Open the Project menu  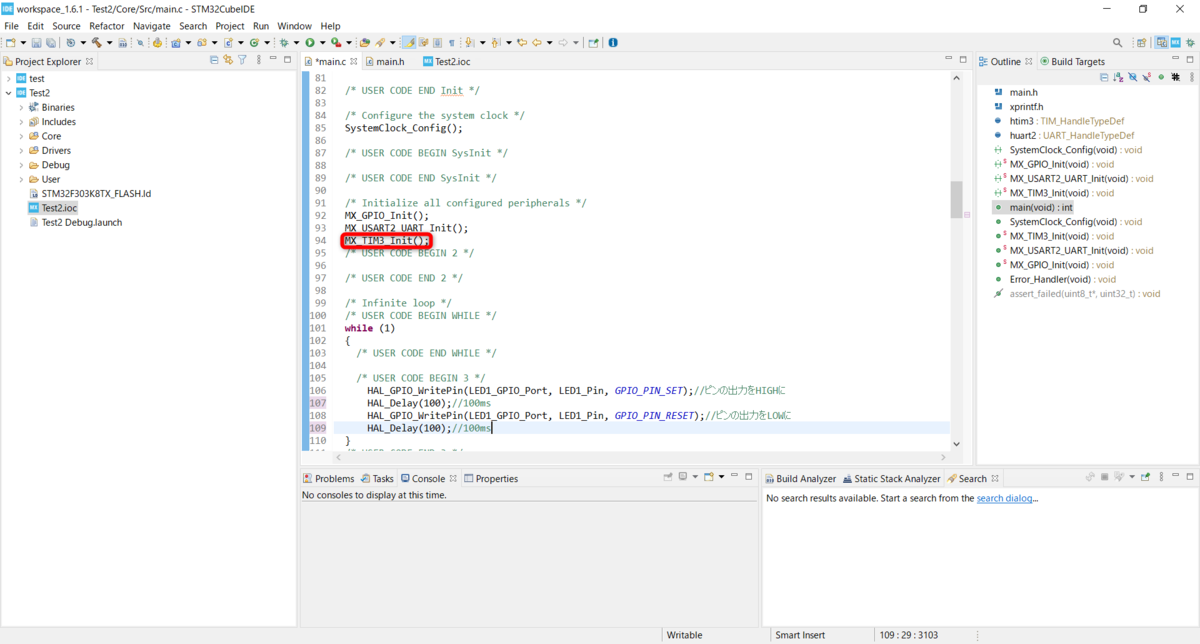click(x=230, y=26)
